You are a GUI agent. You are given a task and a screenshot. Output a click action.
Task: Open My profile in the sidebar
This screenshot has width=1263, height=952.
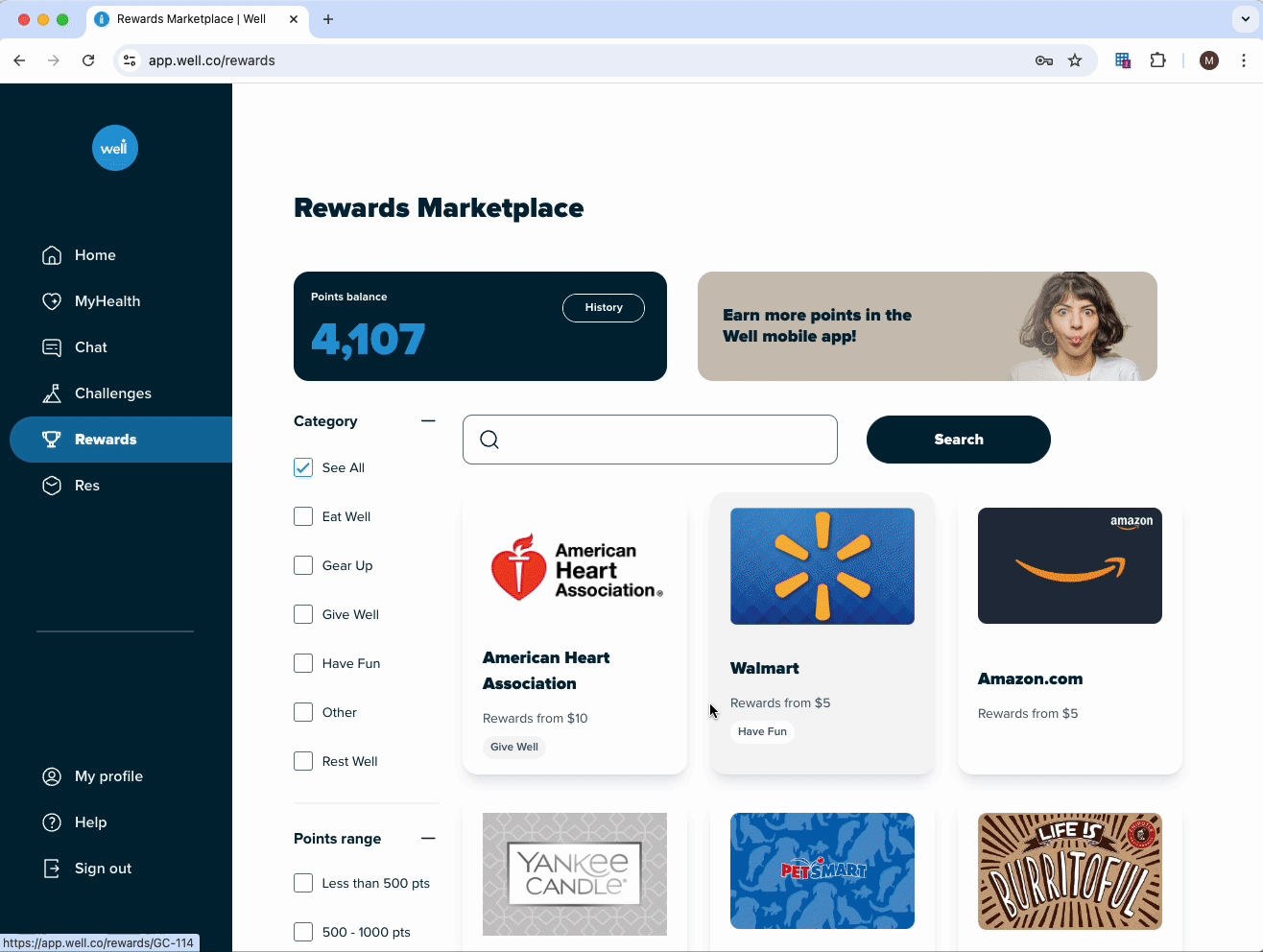[108, 776]
